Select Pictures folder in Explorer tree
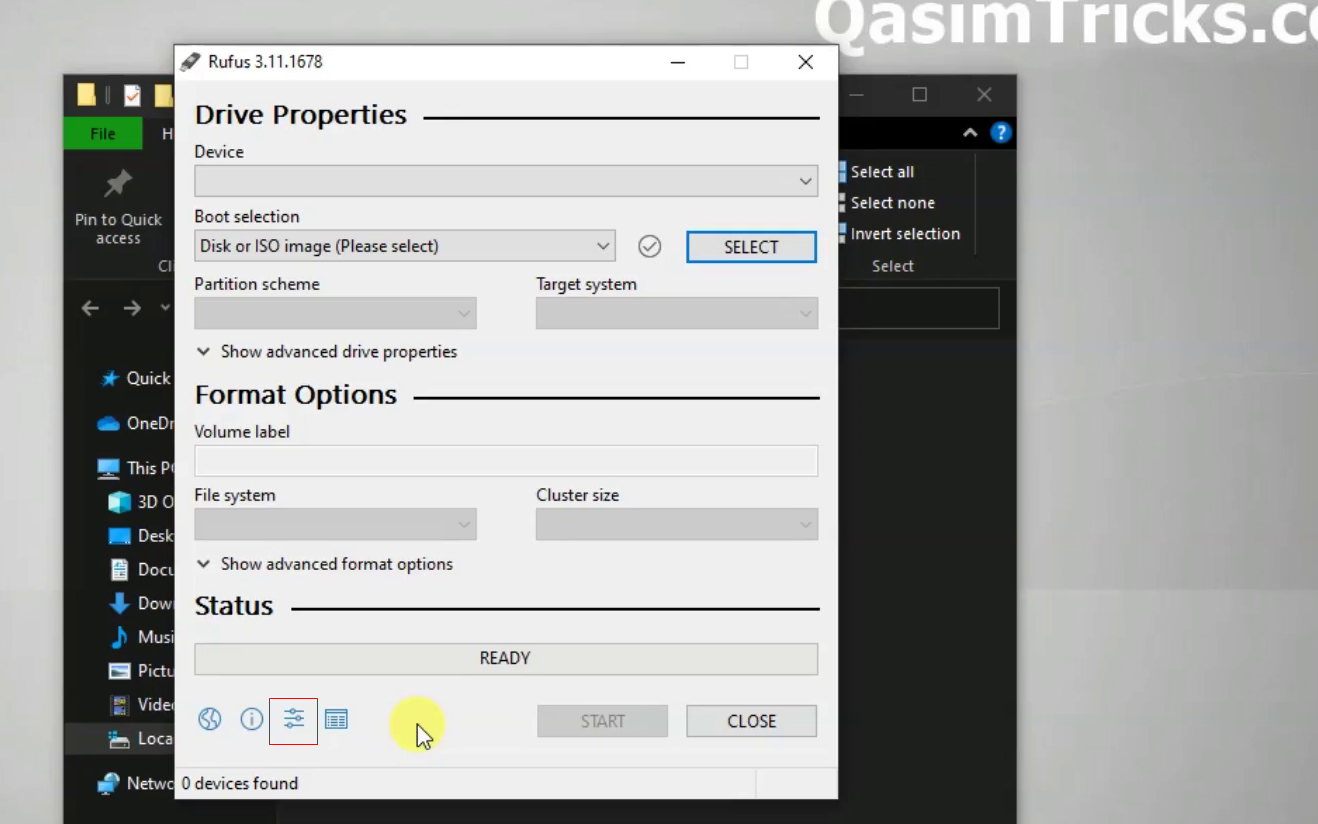Screen dimensions: 1318x824 pos(140,671)
